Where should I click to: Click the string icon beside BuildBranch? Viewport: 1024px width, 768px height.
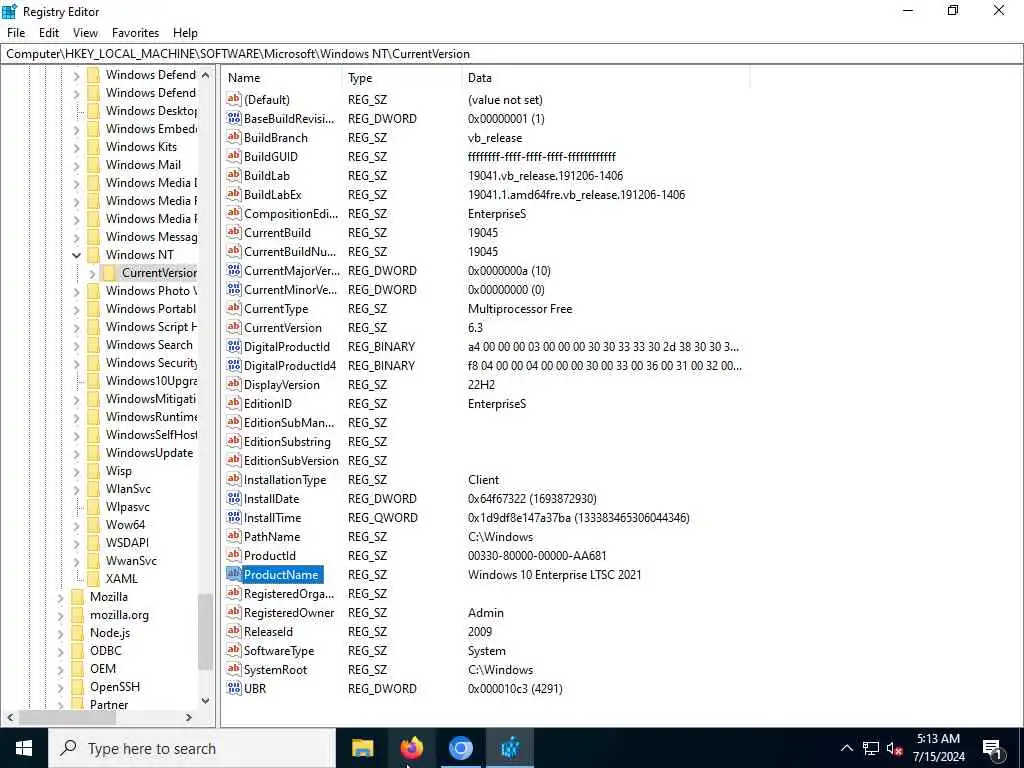click(x=234, y=137)
